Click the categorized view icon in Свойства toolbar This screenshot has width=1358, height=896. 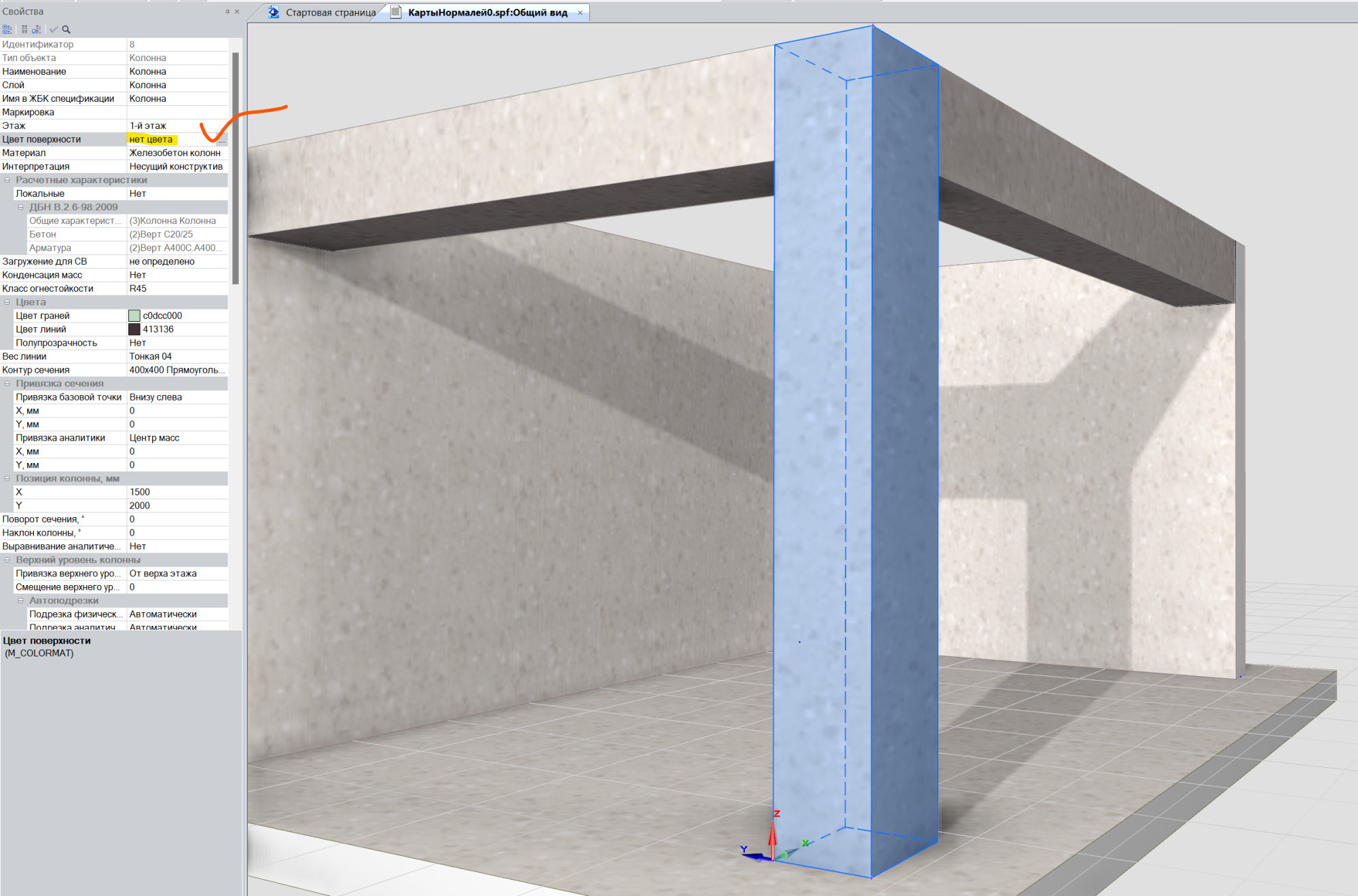7,29
